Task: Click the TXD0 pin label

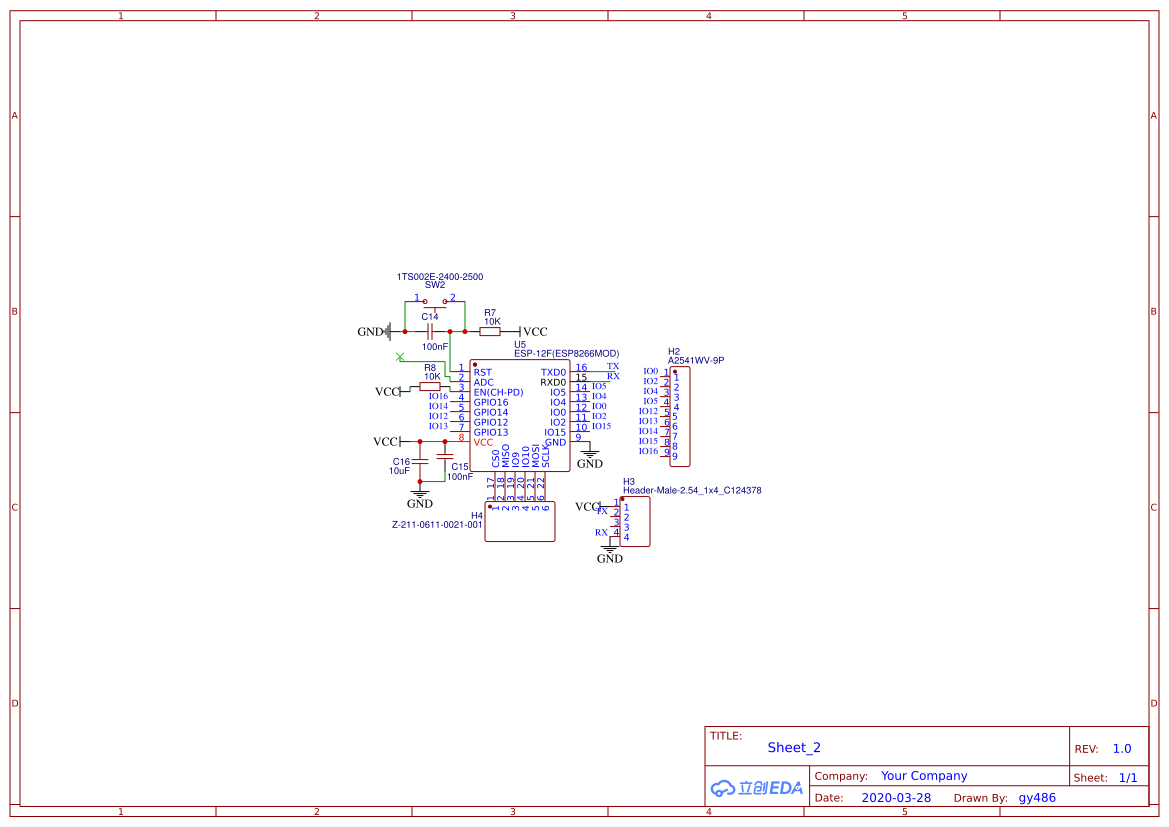Action: click(553, 372)
